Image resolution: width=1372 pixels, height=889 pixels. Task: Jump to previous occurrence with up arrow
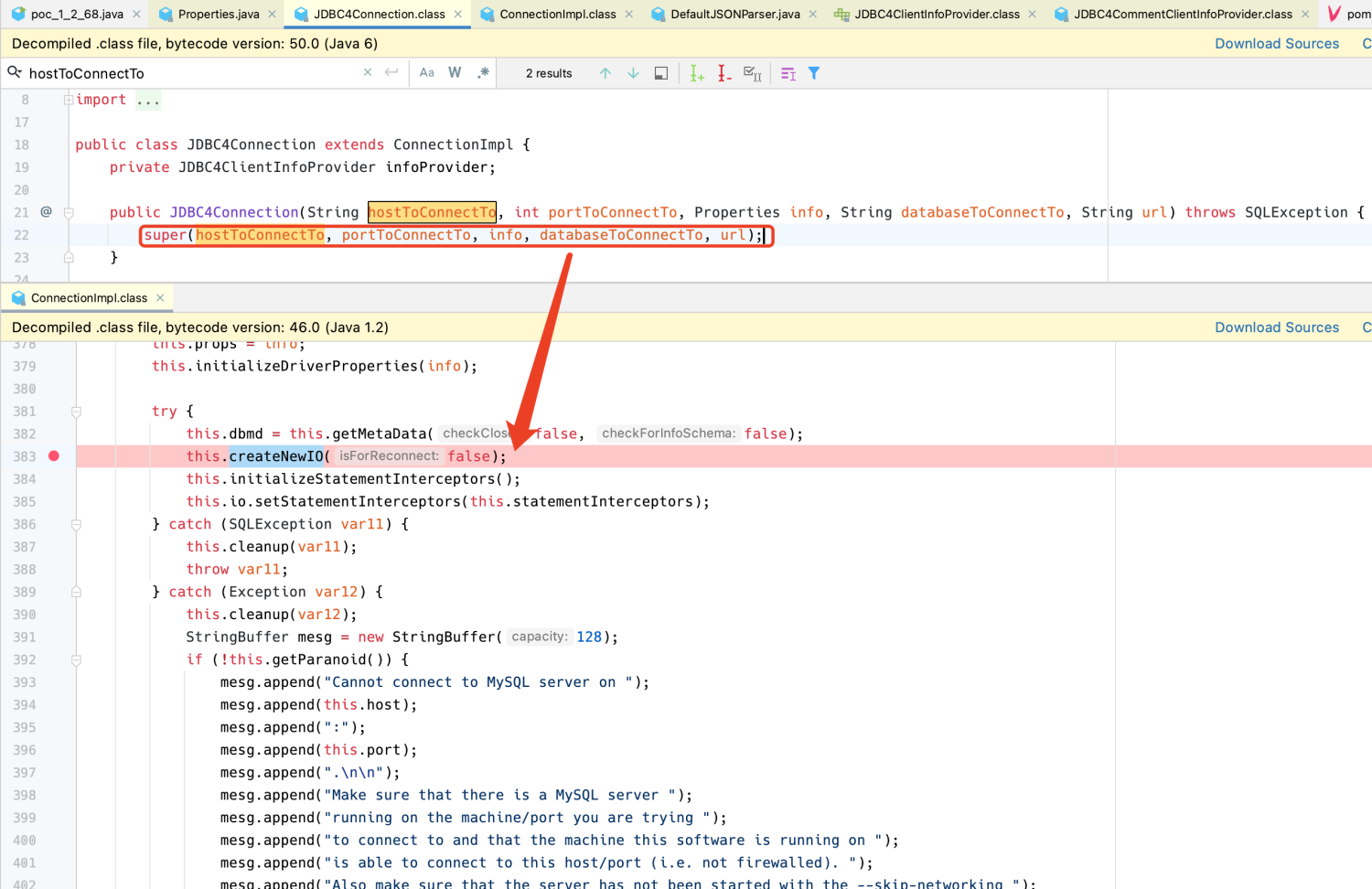click(606, 73)
